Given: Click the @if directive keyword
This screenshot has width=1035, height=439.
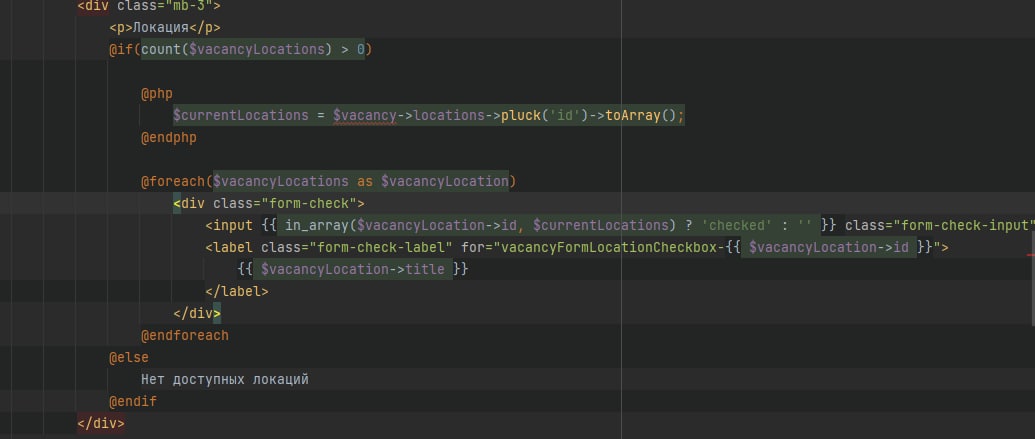Looking at the screenshot, I should tap(121, 50).
